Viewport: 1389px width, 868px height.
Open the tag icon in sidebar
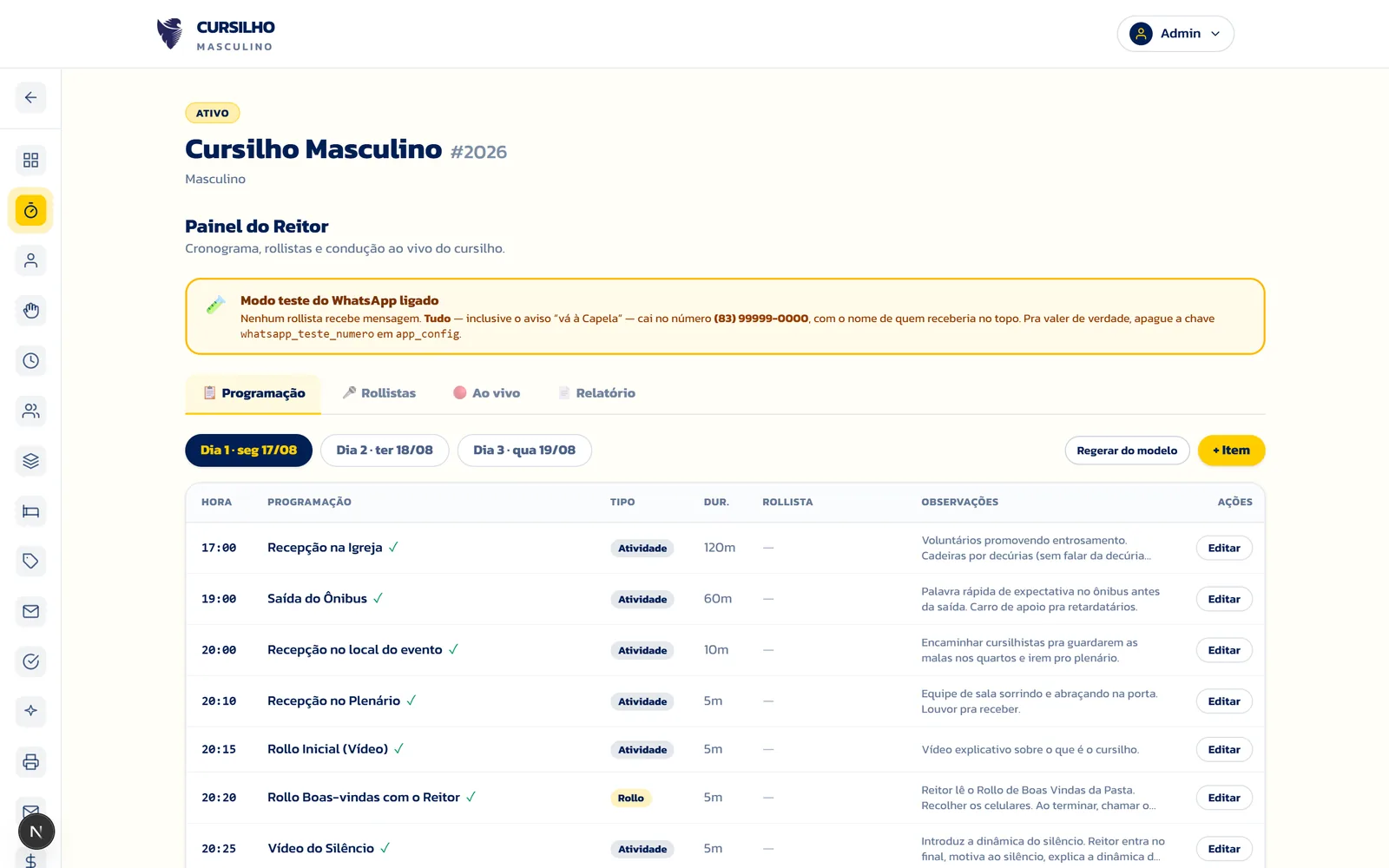30,562
